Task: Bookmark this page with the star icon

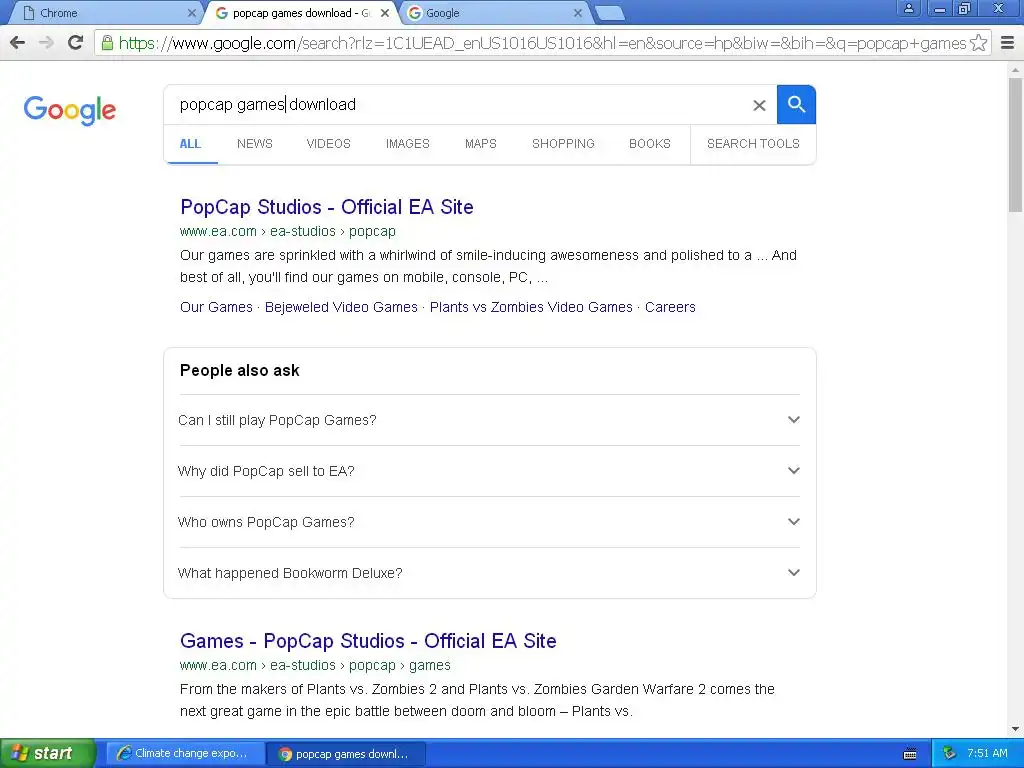Action: (x=978, y=43)
